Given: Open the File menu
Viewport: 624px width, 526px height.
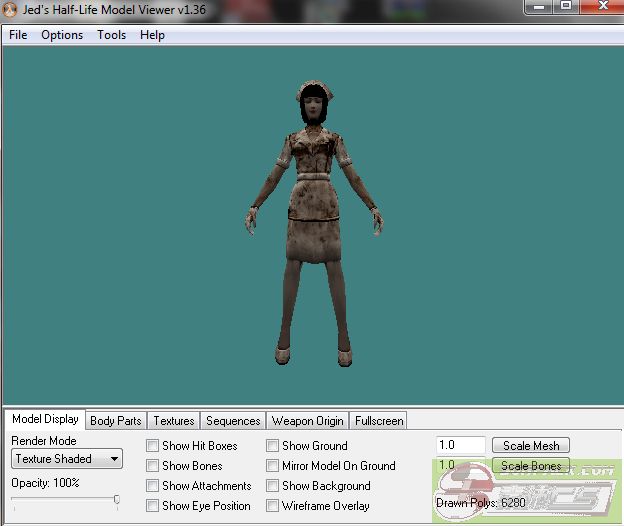Looking at the screenshot, I should coord(18,35).
